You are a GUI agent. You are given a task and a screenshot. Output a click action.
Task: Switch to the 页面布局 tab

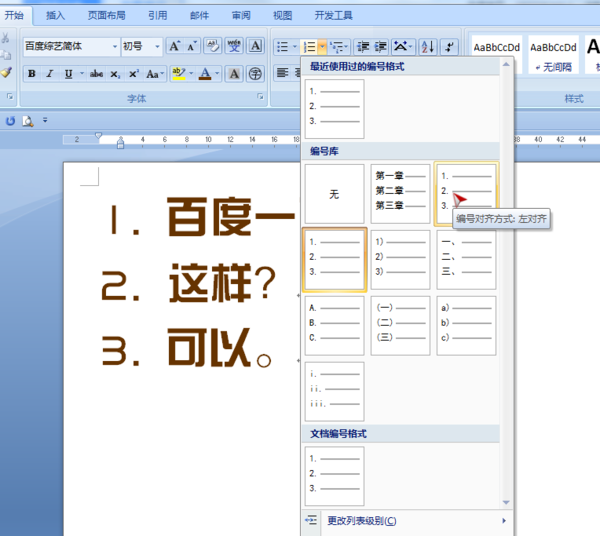pyautogui.click(x=106, y=15)
